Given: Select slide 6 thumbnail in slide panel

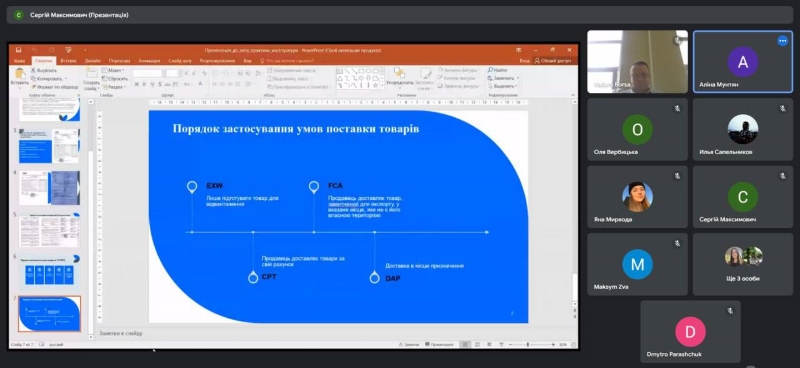Looking at the screenshot, I should tap(49, 271).
